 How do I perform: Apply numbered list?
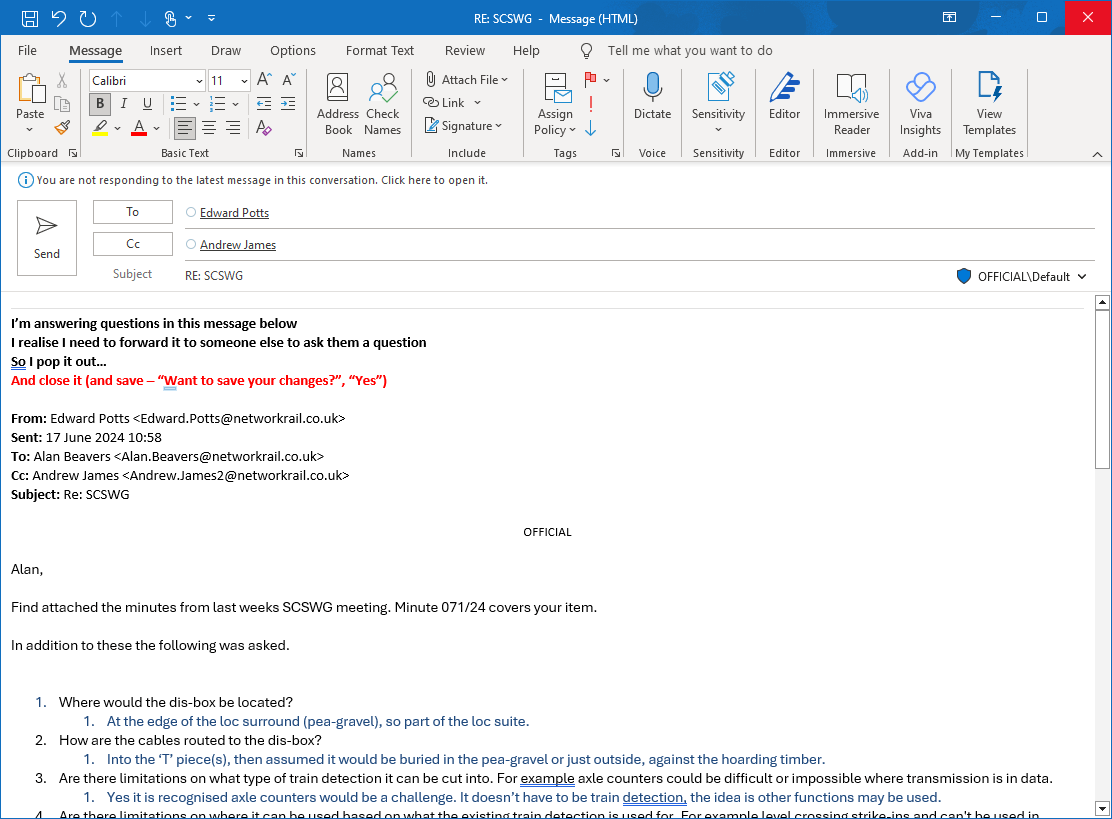[x=218, y=104]
